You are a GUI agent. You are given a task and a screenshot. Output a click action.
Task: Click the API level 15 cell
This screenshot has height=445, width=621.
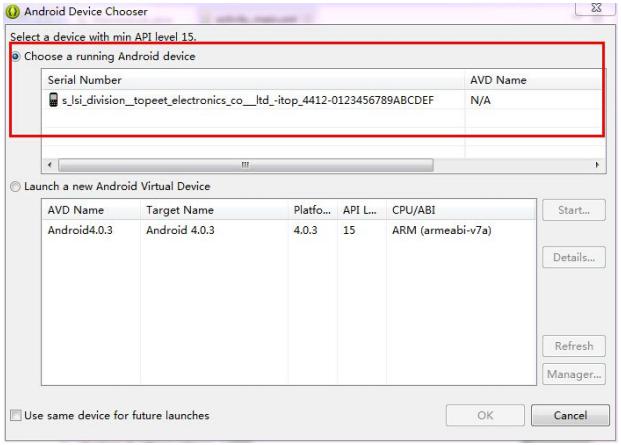(x=349, y=230)
